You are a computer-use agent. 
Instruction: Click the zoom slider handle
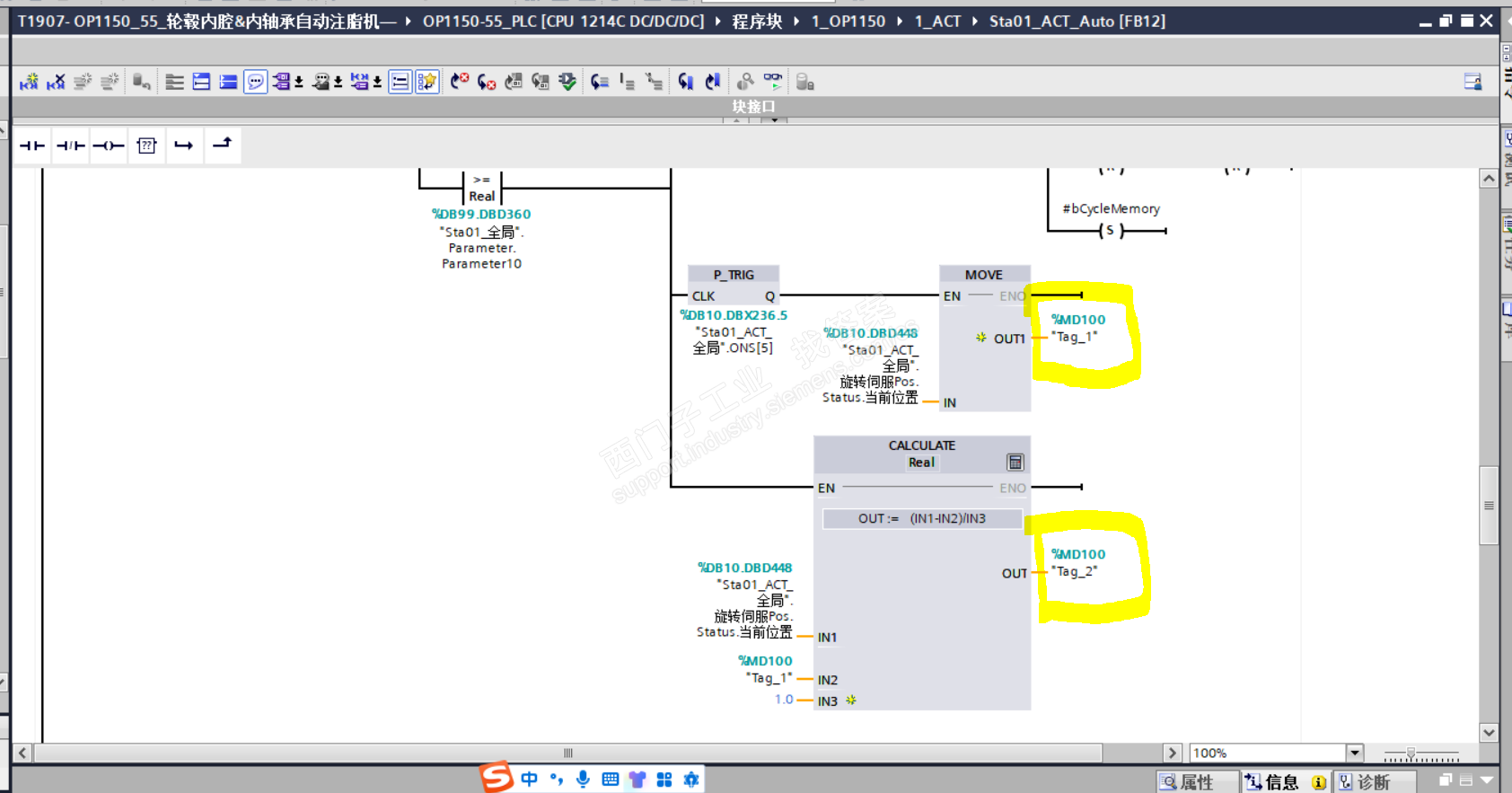tap(1411, 753)
